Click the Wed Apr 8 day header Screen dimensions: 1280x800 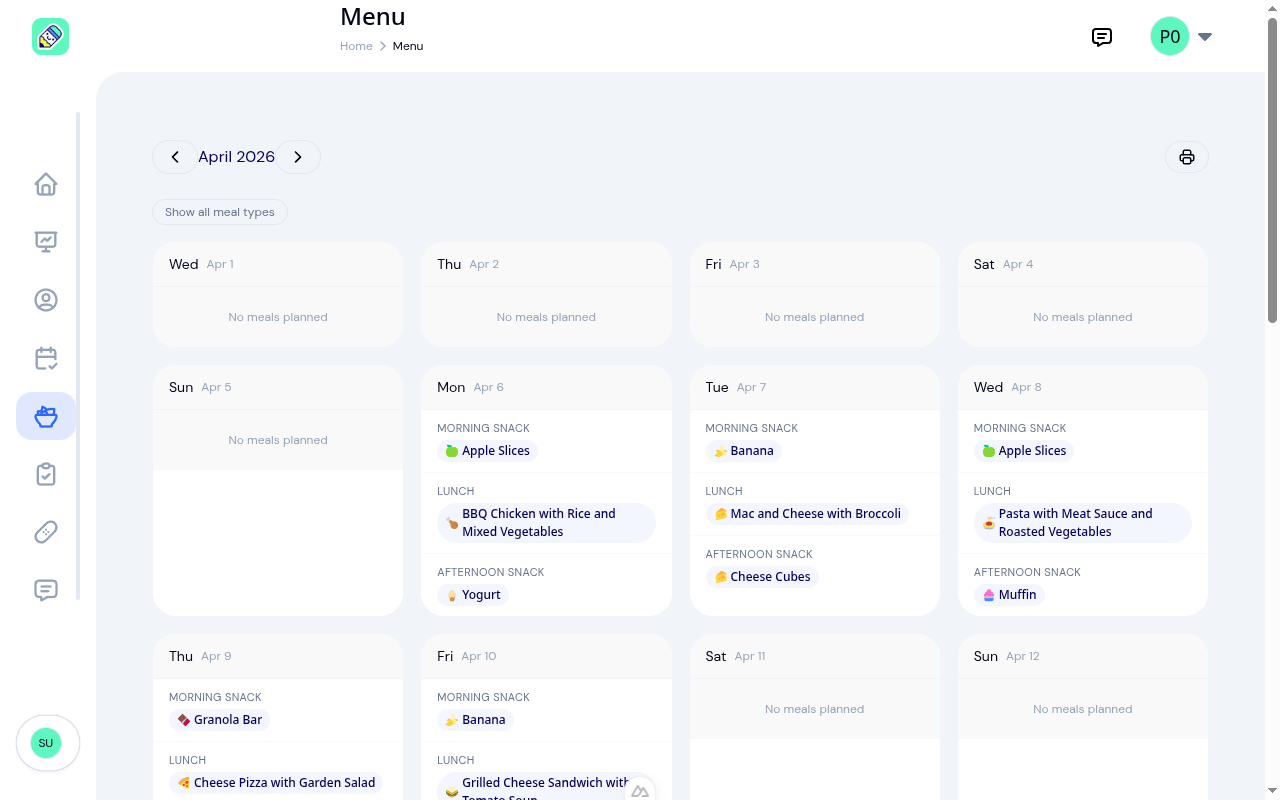(1083, 387)
